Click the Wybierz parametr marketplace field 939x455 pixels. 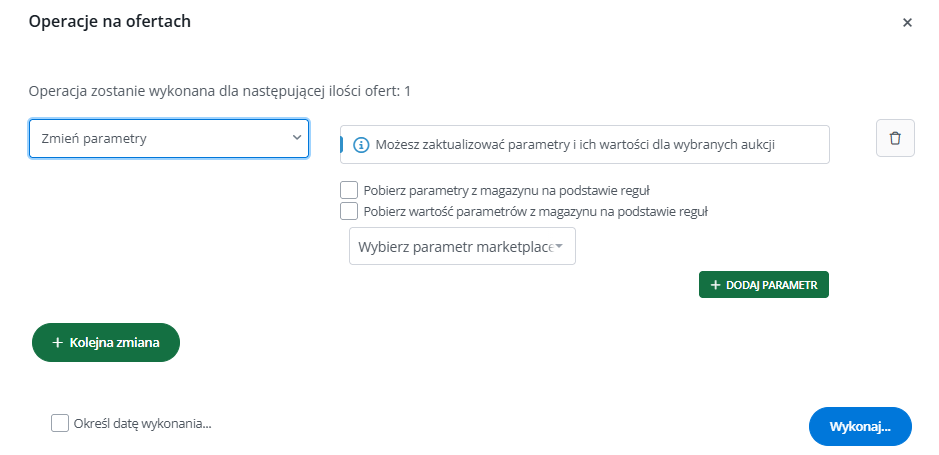pos(455,246)
